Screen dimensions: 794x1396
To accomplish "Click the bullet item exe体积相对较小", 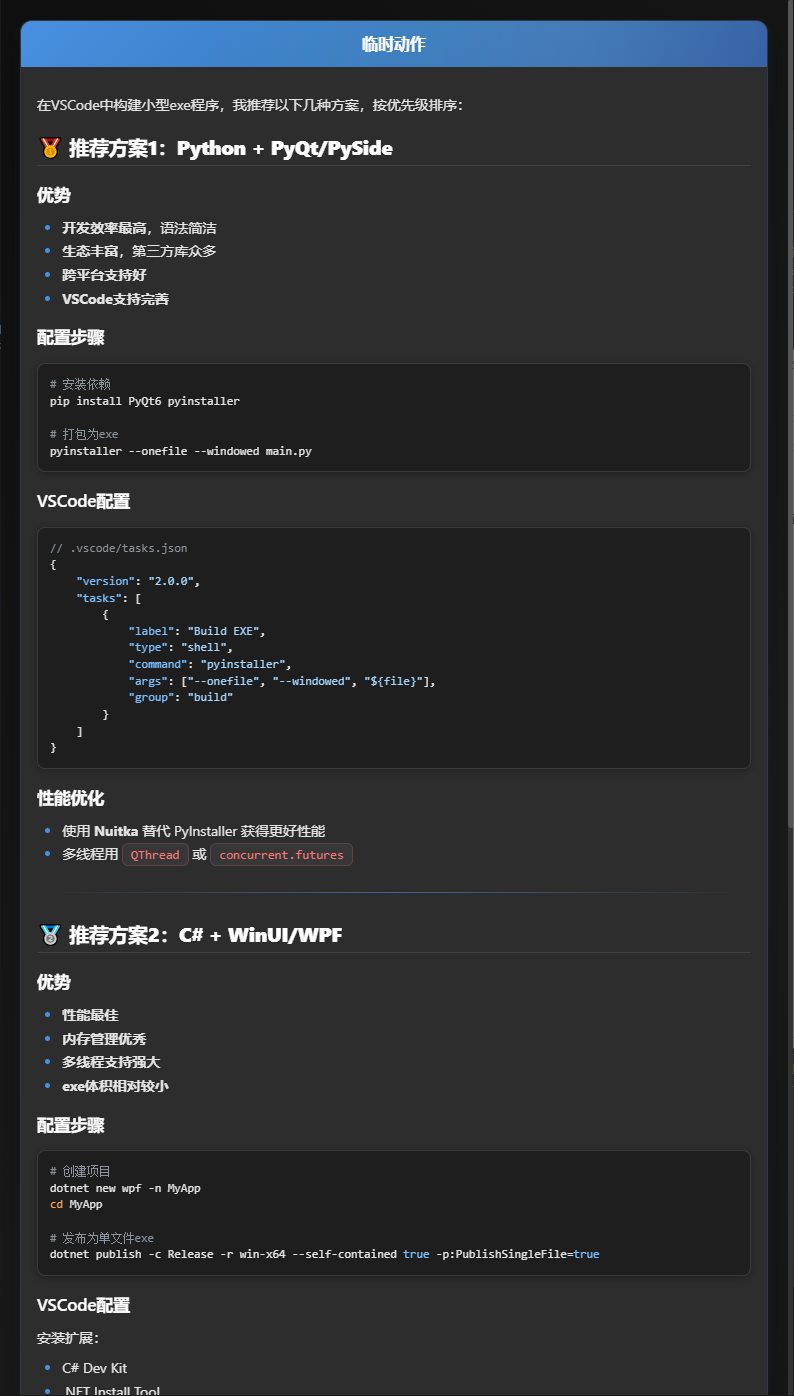I will coord(115,1086).
